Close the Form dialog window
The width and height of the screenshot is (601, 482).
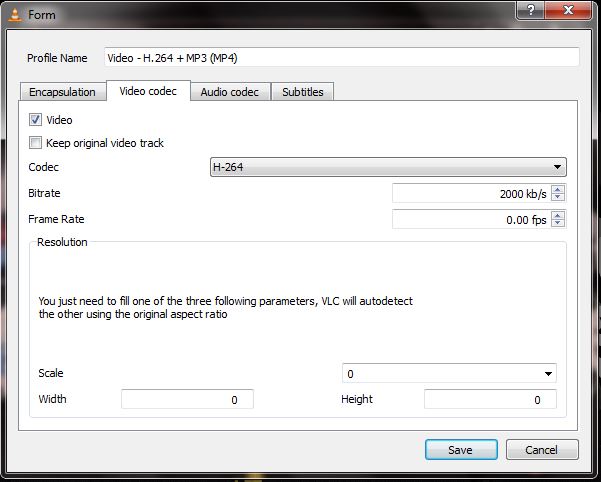[568, 10]
